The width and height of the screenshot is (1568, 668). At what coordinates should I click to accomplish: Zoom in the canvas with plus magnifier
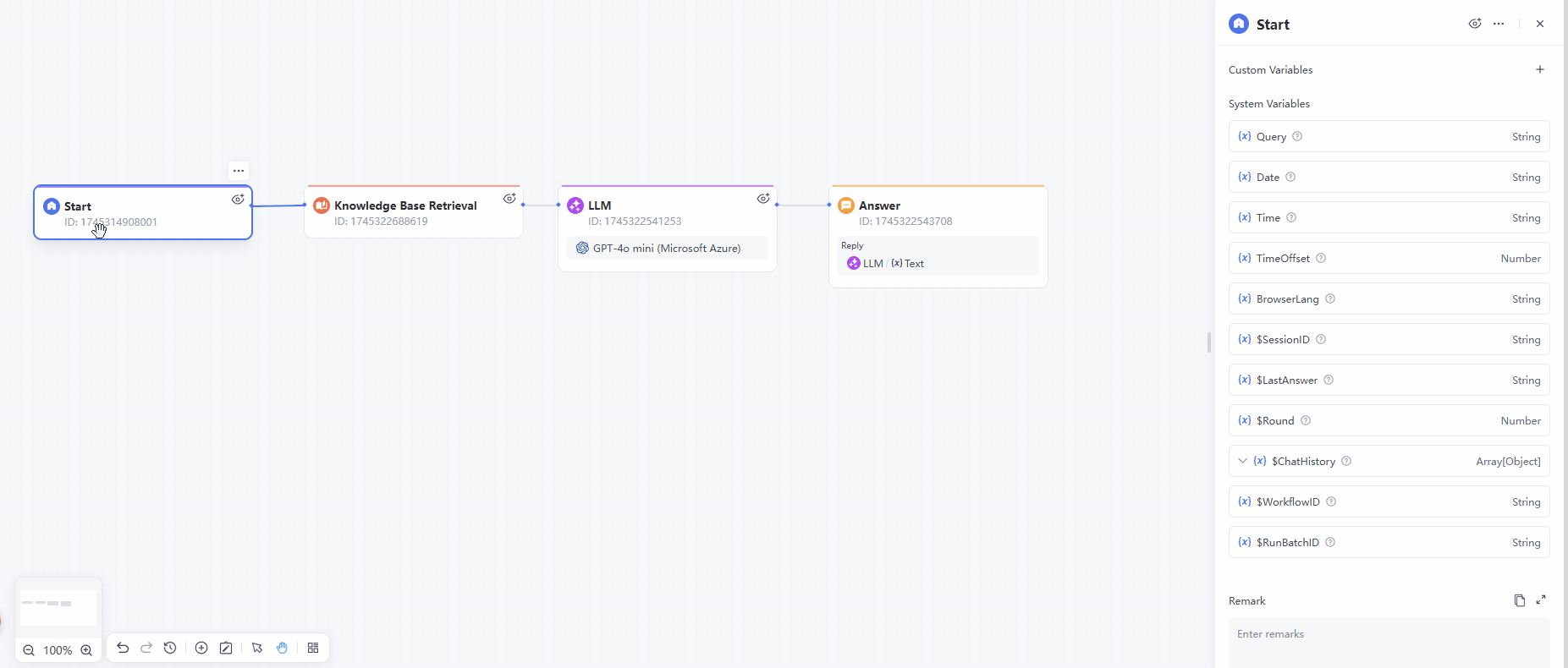click(86, 650)
